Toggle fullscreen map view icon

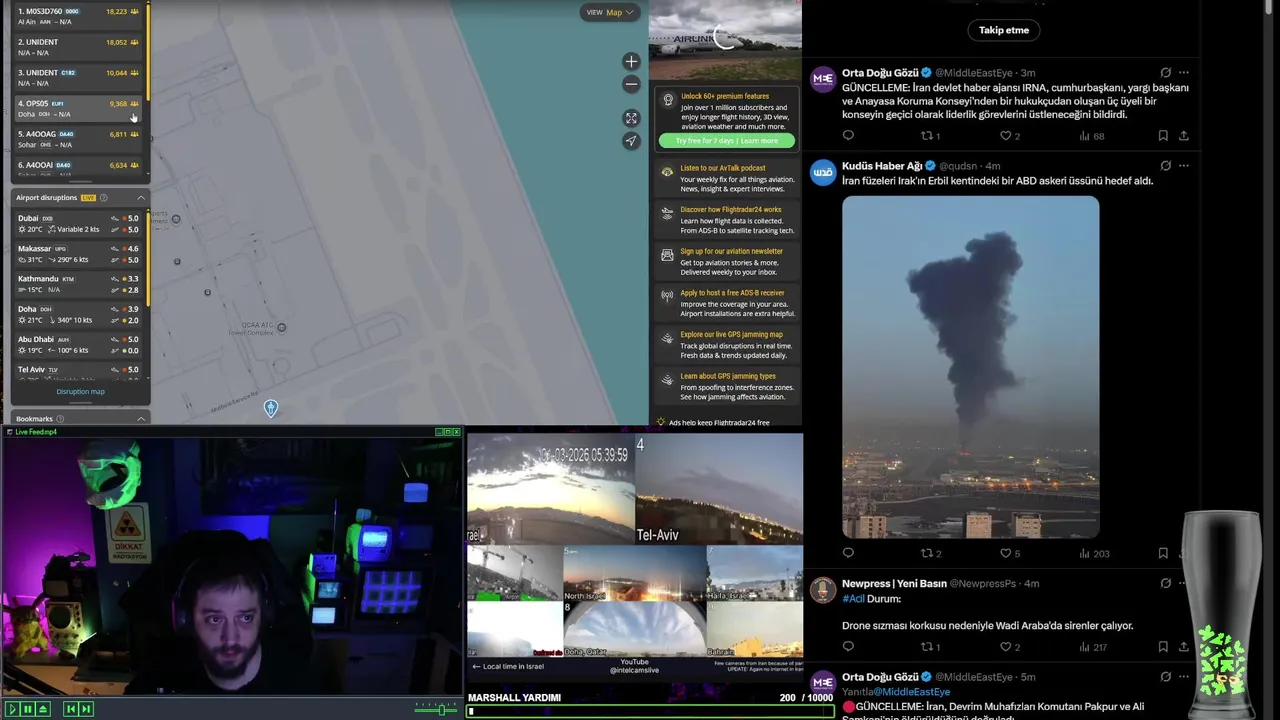(x=631, y=118)
